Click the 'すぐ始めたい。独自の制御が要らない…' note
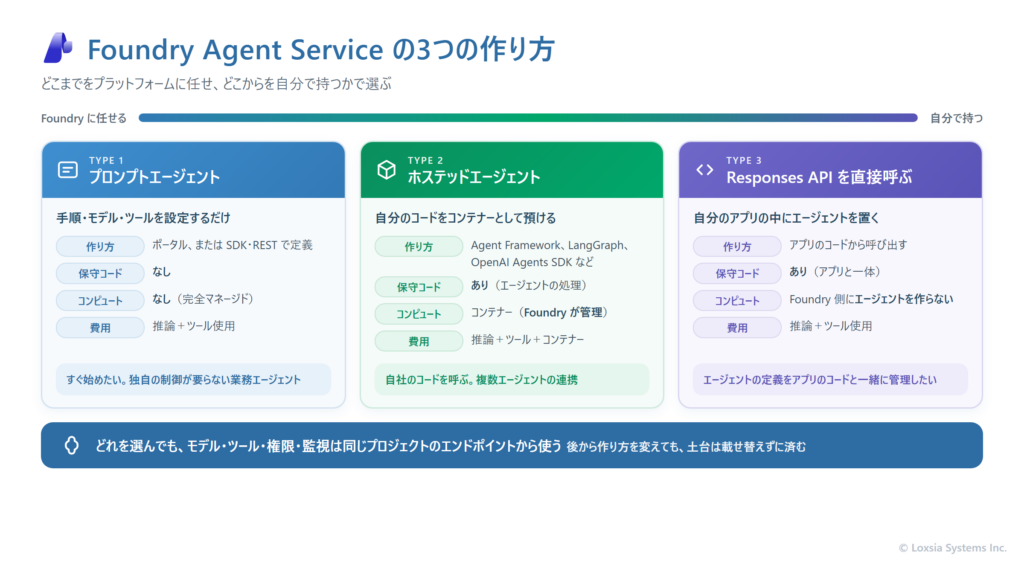The height and width of the screenshot is (563, 1024). click(193, 379)
